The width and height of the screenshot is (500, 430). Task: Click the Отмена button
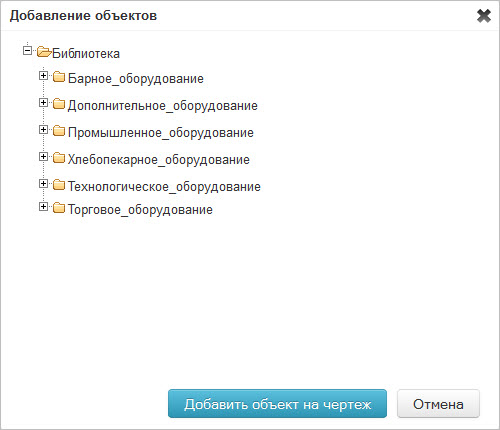pos(438,404)
